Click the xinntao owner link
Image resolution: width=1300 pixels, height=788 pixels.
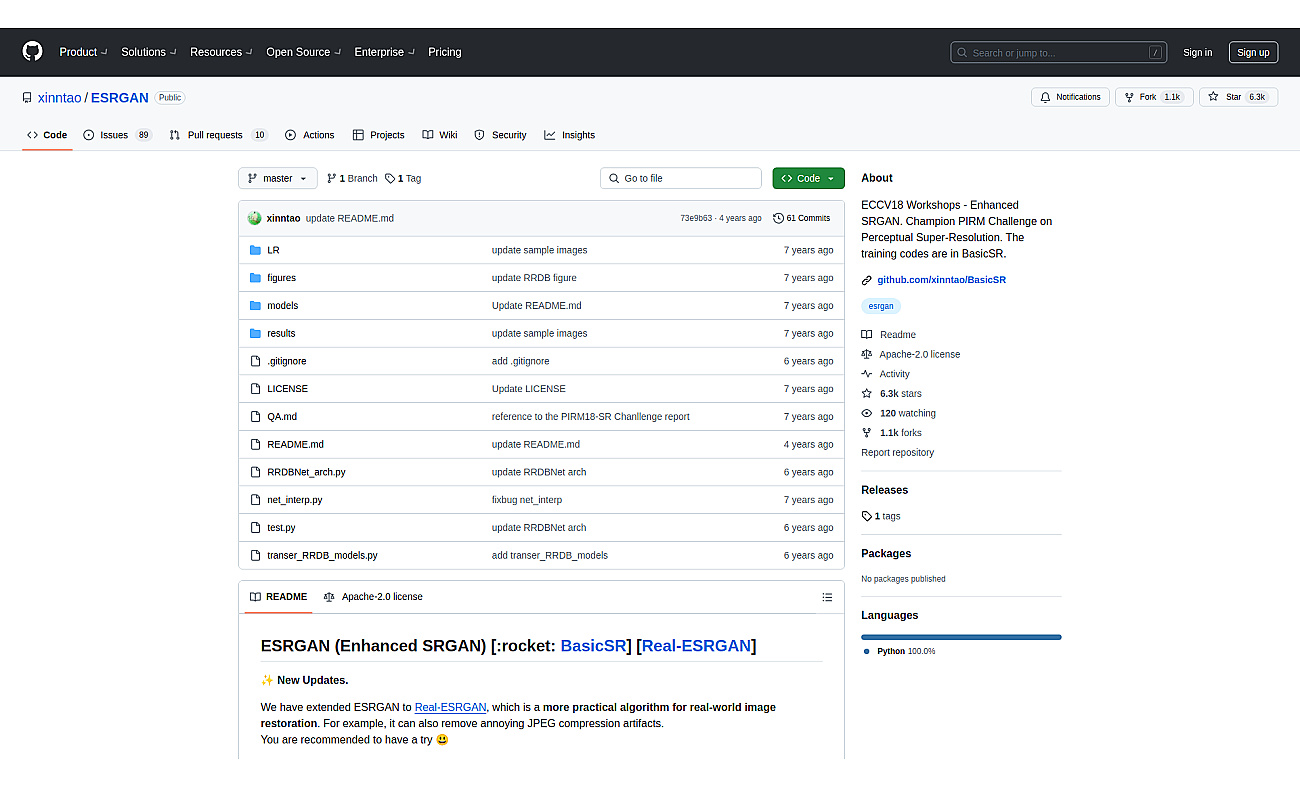pos(59,98)
